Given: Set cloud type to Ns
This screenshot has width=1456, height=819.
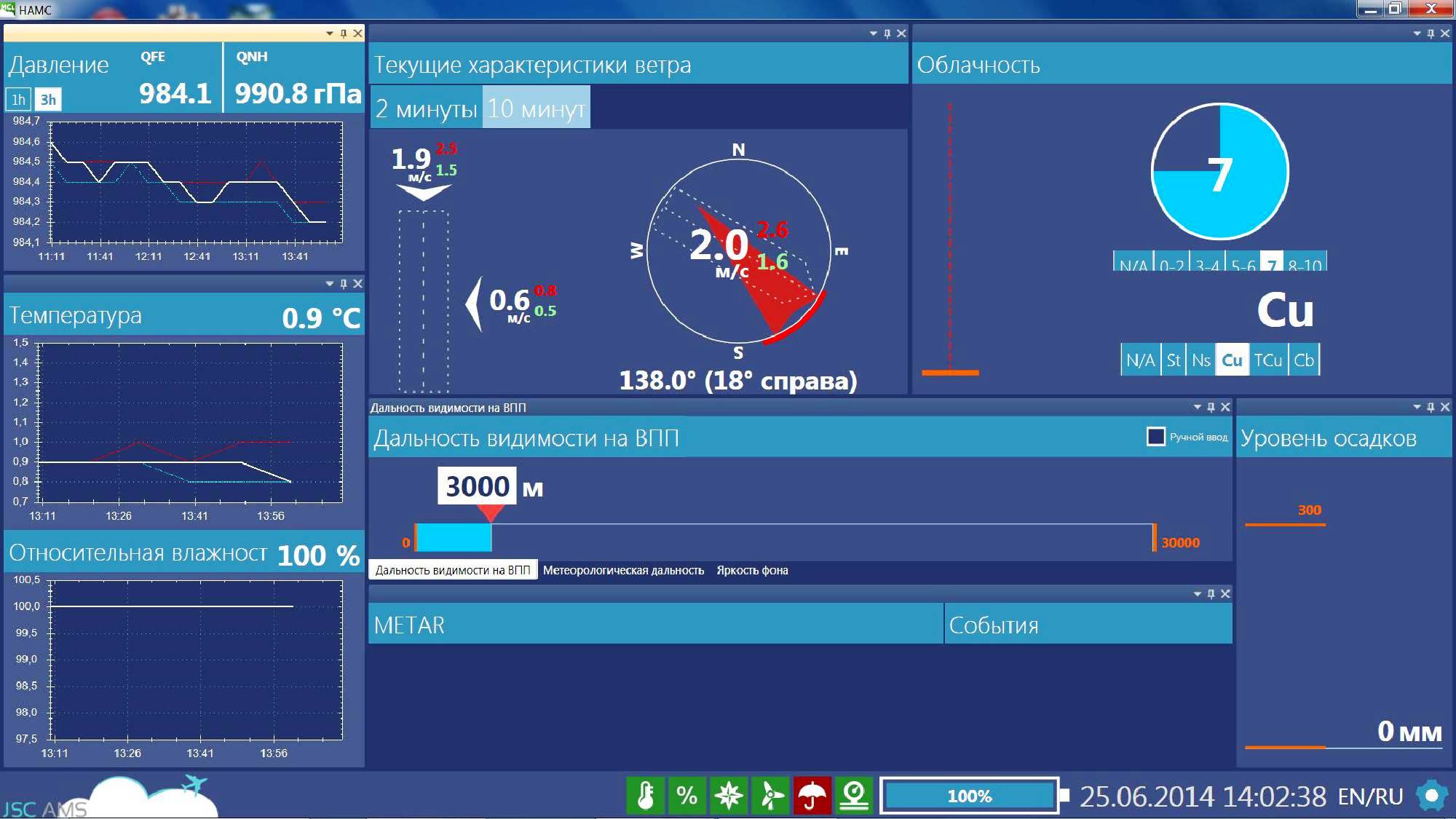Looking at the screenshot, I should pyautogui.click(x=1200, y=360).
